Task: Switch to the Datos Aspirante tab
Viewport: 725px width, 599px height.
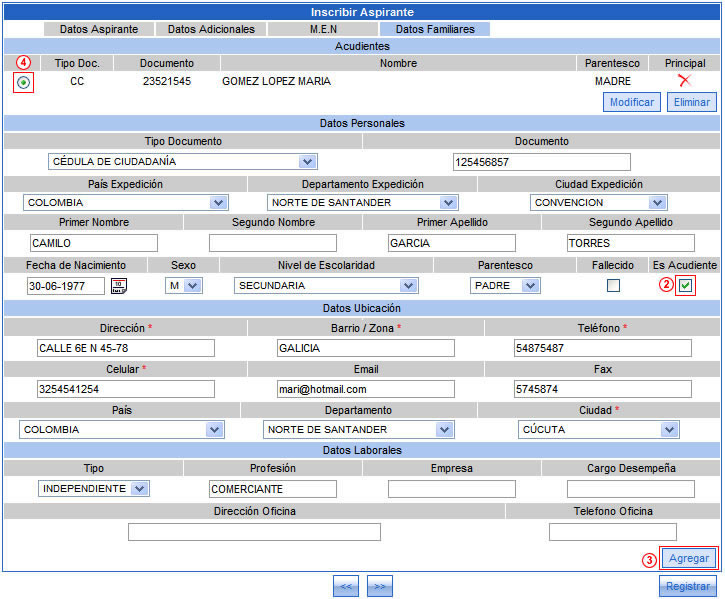Action: [x=99, y=29]
